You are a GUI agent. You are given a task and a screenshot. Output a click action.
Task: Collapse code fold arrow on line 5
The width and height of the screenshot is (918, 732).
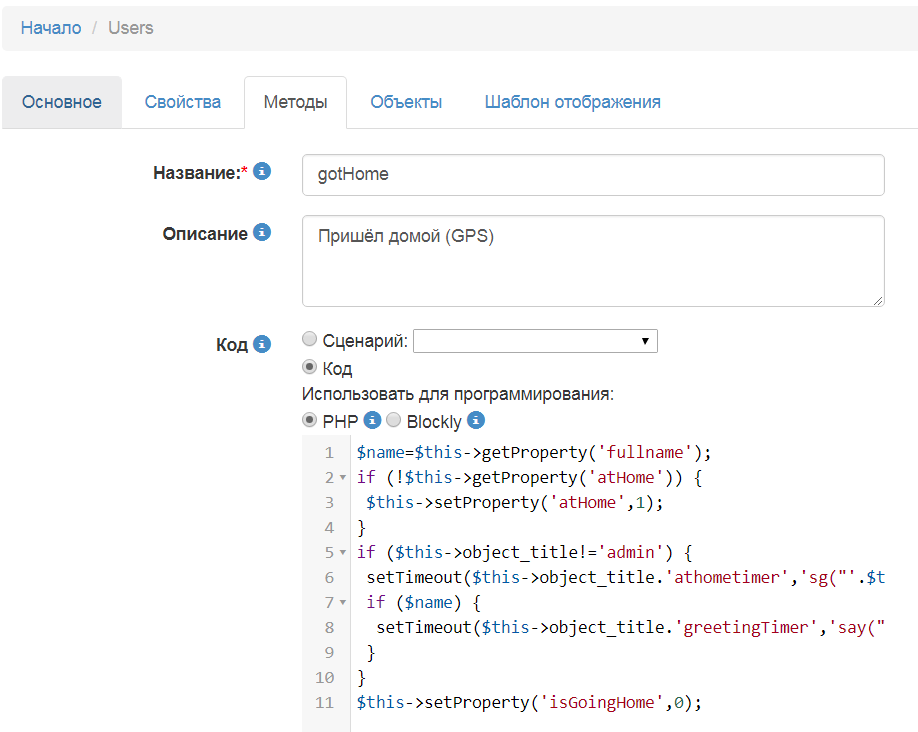click(343, 553)
